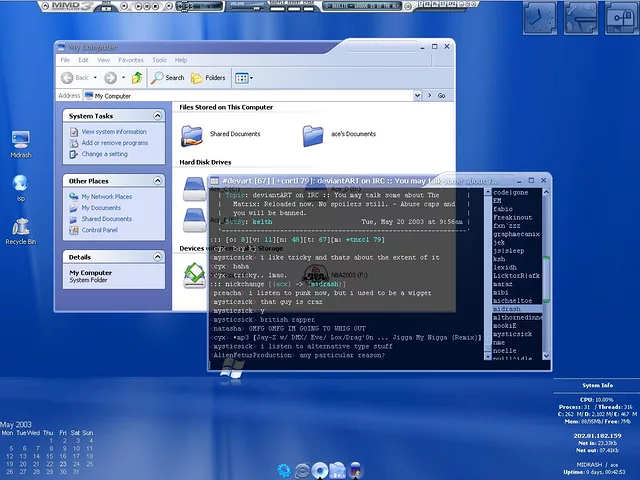This screenshot has width=640, height=480.
Task: Click the rightmost icon in the dock
Action: [356, 470]
